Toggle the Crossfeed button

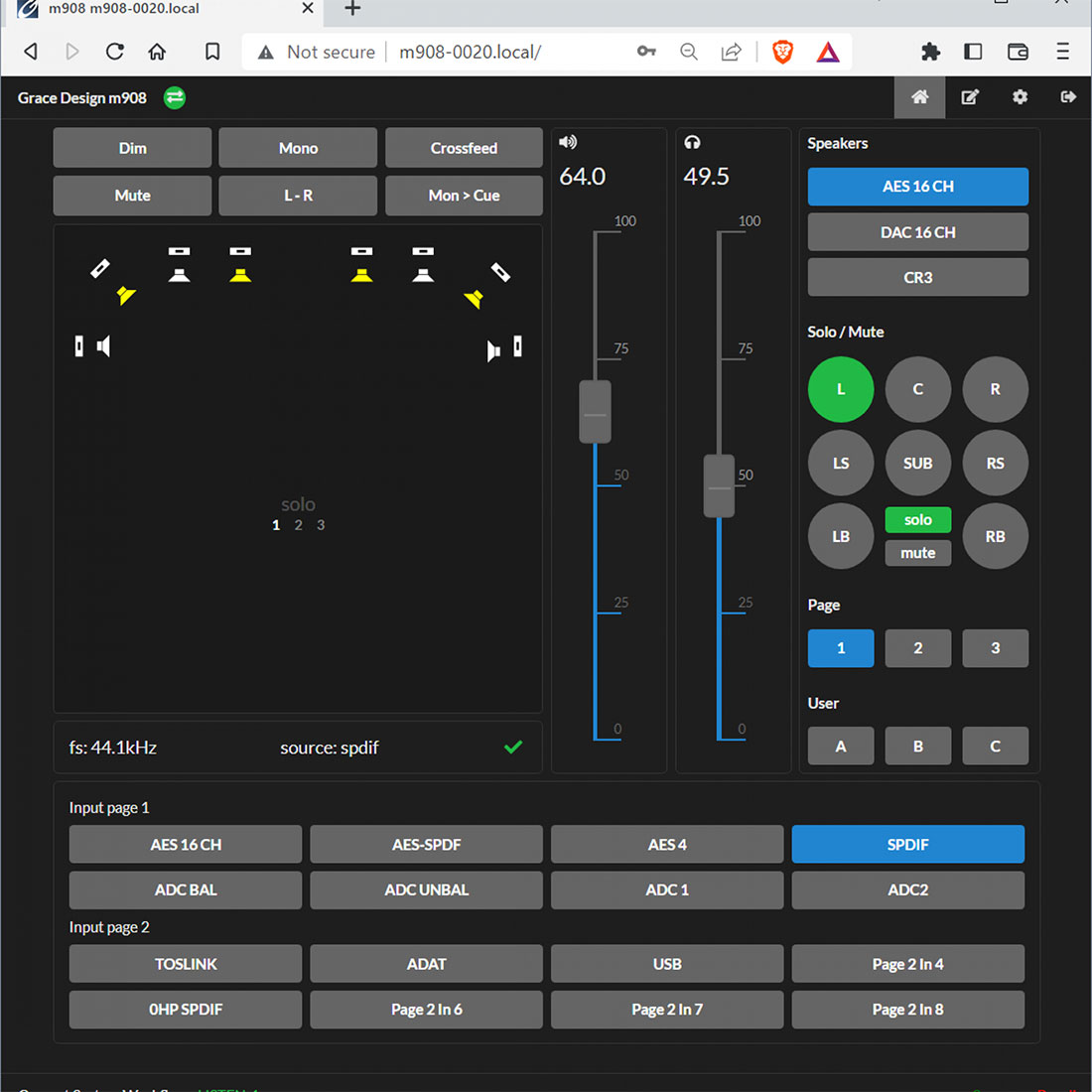(x=464, y=148)
